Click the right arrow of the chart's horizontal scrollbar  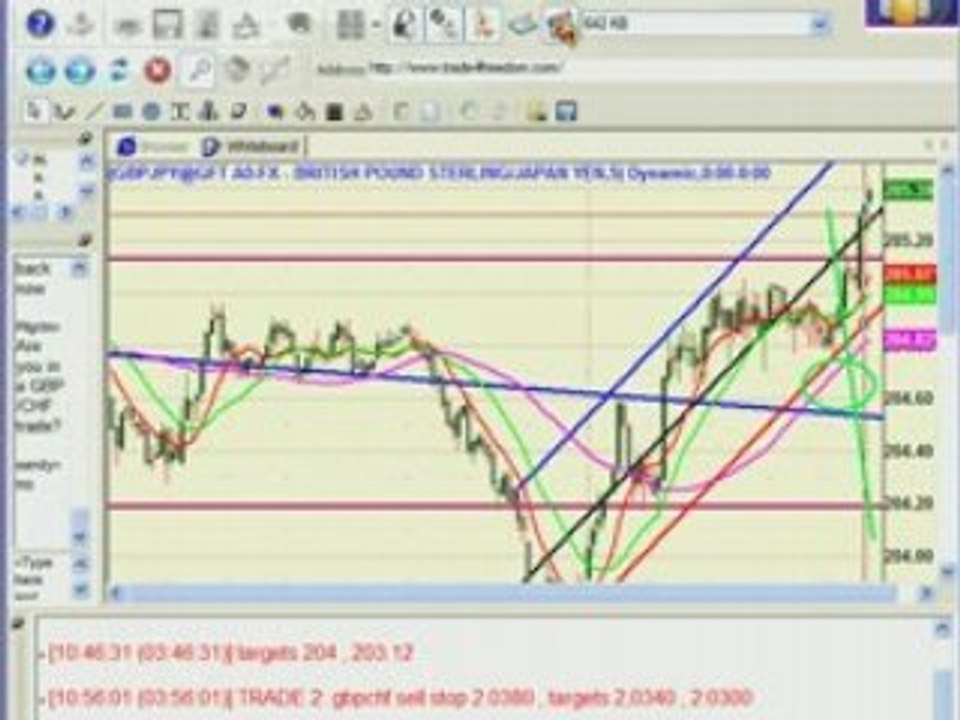tap(928, 593)
